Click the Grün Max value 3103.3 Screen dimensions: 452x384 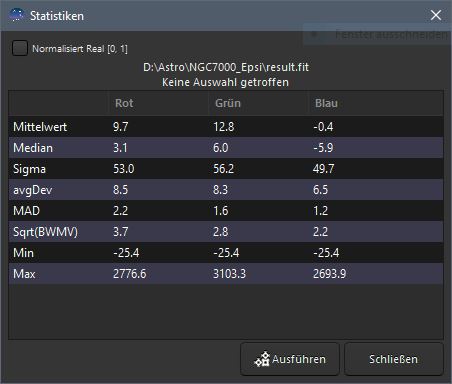(229, 274)
